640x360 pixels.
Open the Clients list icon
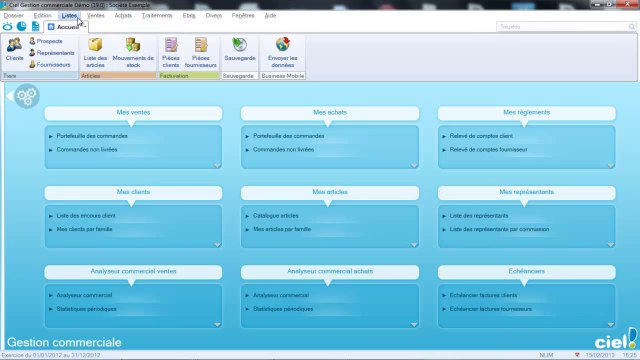click(14, 49)
